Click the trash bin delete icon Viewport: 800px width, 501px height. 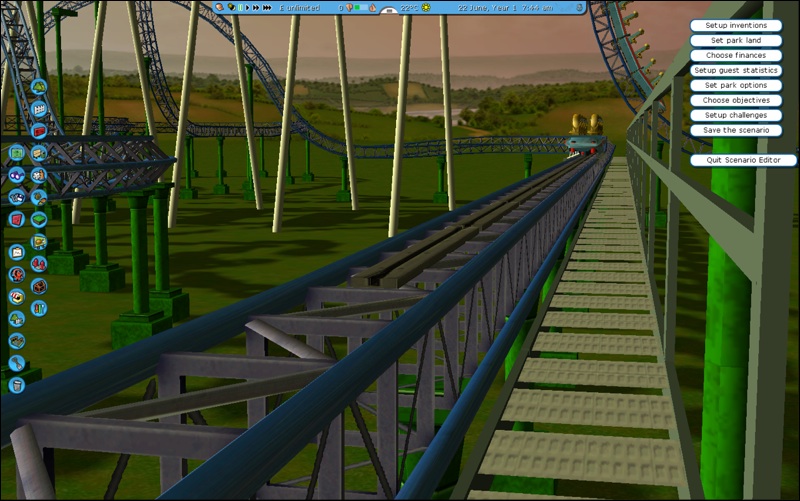16,385
